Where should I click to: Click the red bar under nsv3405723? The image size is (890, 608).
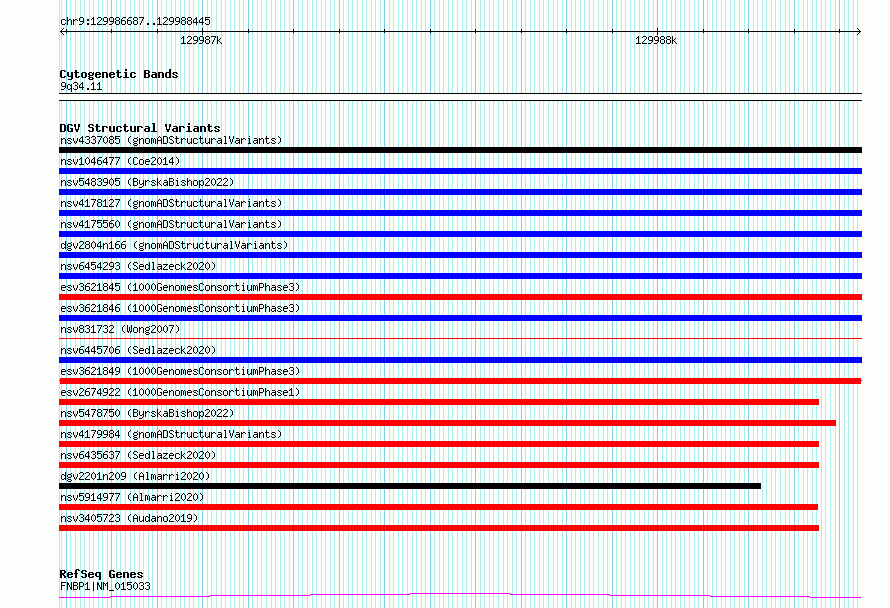pos(439,528)
